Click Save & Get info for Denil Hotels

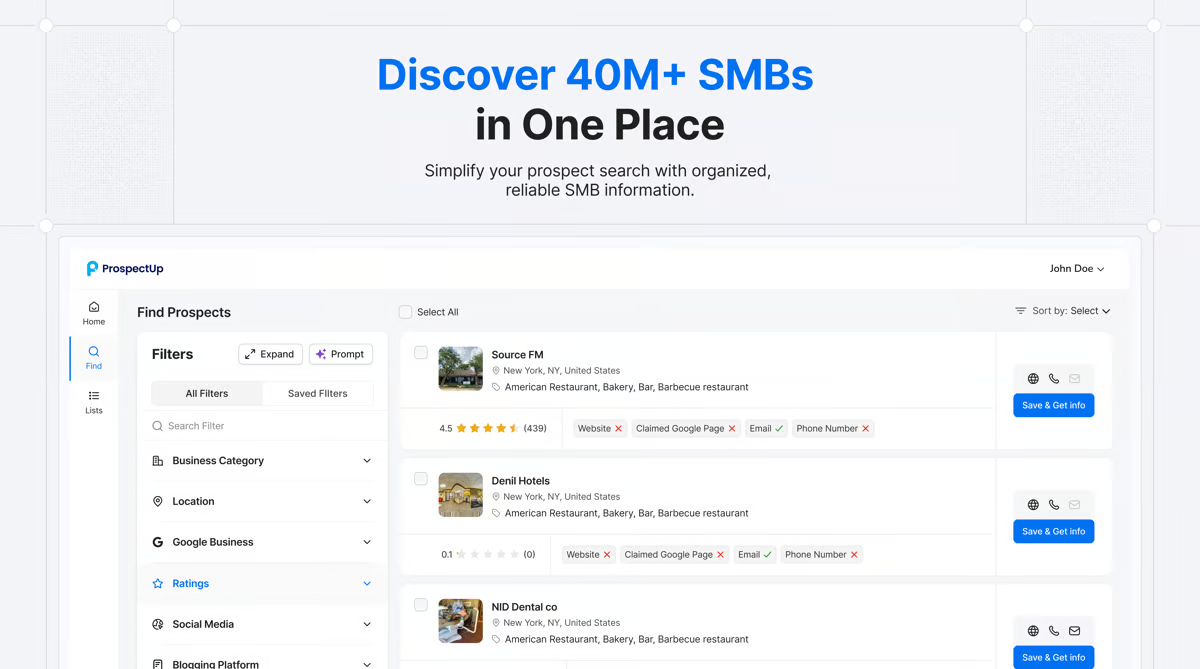tap(1054, 531)
